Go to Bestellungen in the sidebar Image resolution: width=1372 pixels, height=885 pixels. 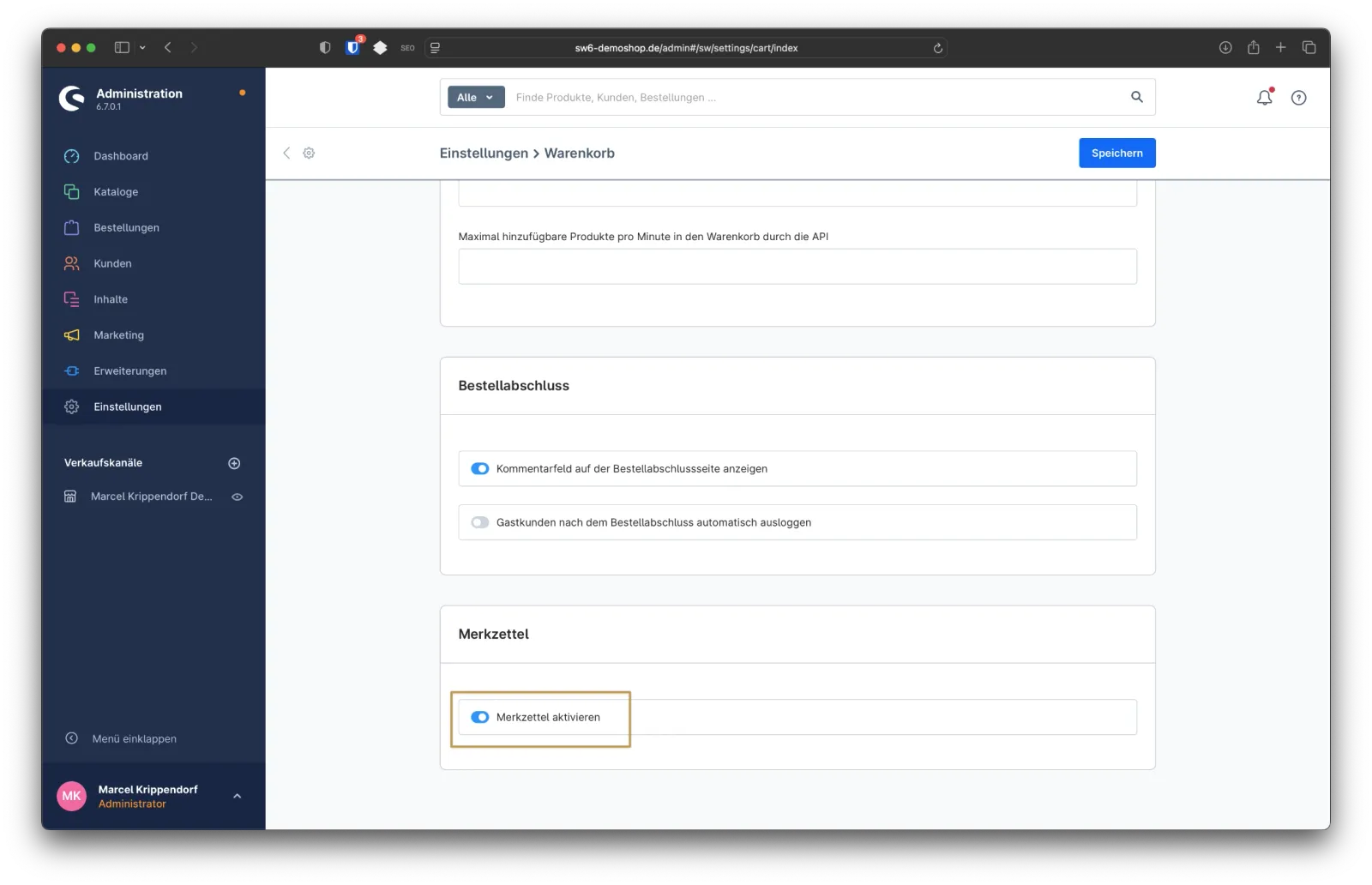click(126, 228)
